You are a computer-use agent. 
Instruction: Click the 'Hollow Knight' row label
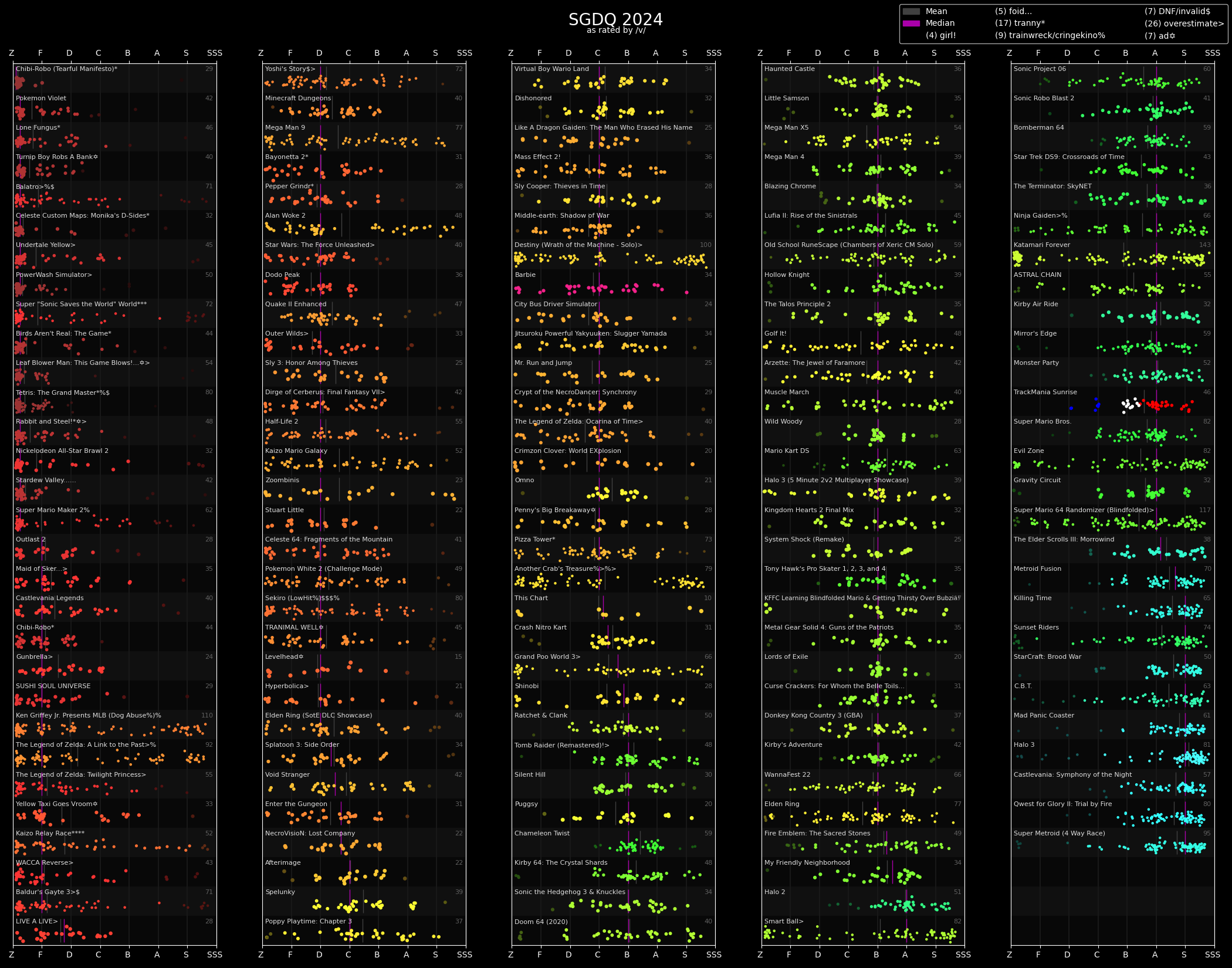pyautogui.click(x=787, y=275)
